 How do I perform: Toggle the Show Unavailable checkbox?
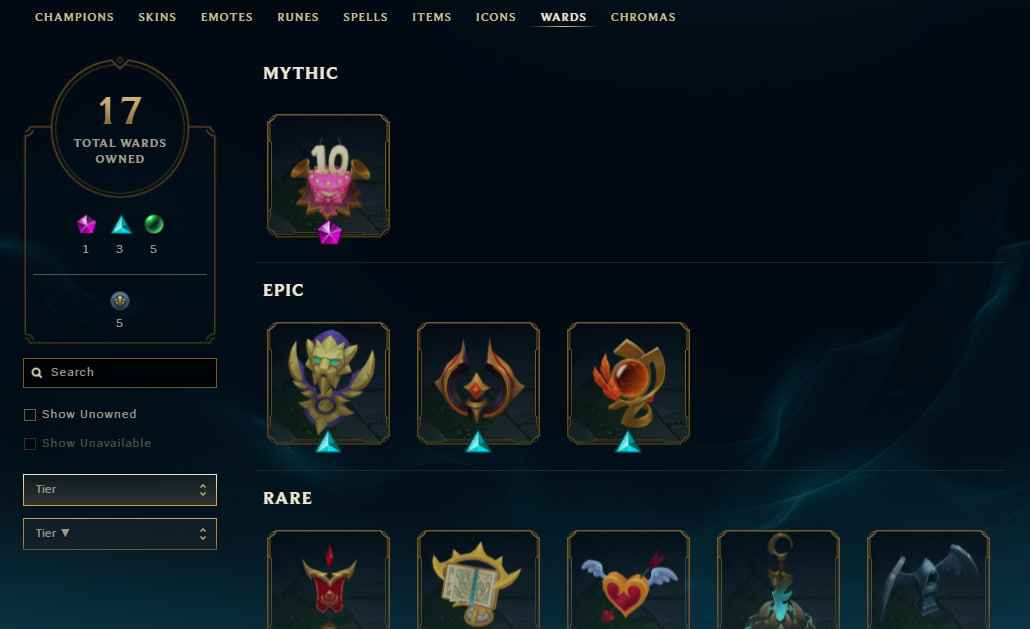pyautogui.click(x=30, y=444)
